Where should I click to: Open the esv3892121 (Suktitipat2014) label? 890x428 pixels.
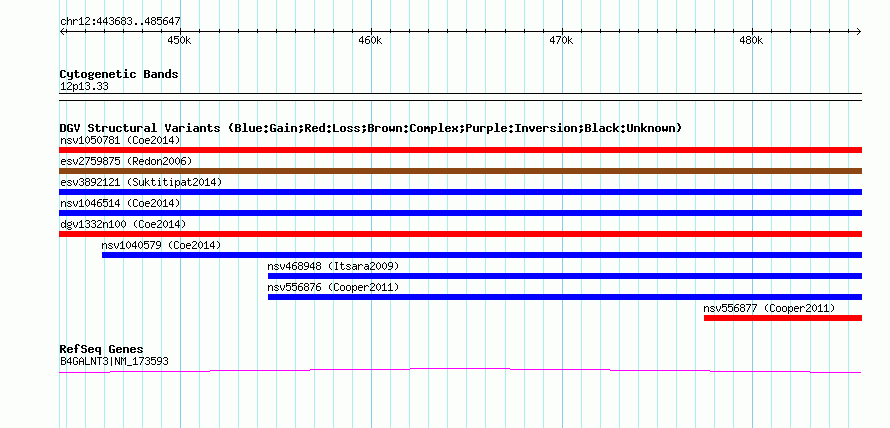point(141,182)
